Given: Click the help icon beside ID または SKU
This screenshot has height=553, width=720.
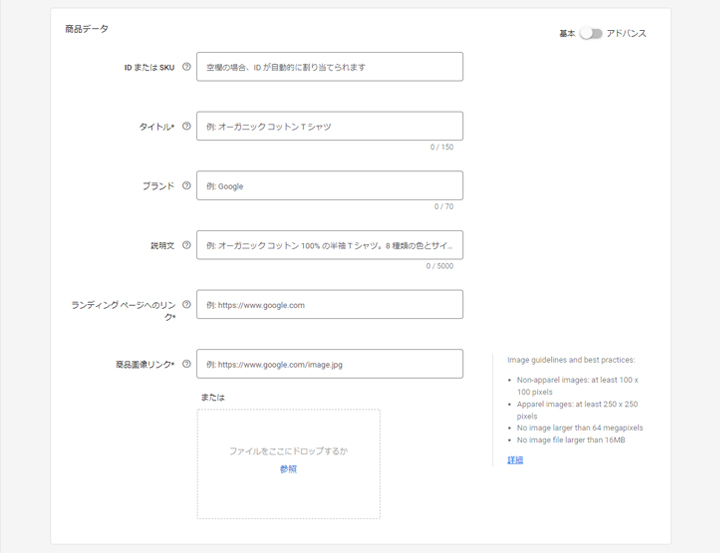Looking at the screenshot, I should [187, 67].
